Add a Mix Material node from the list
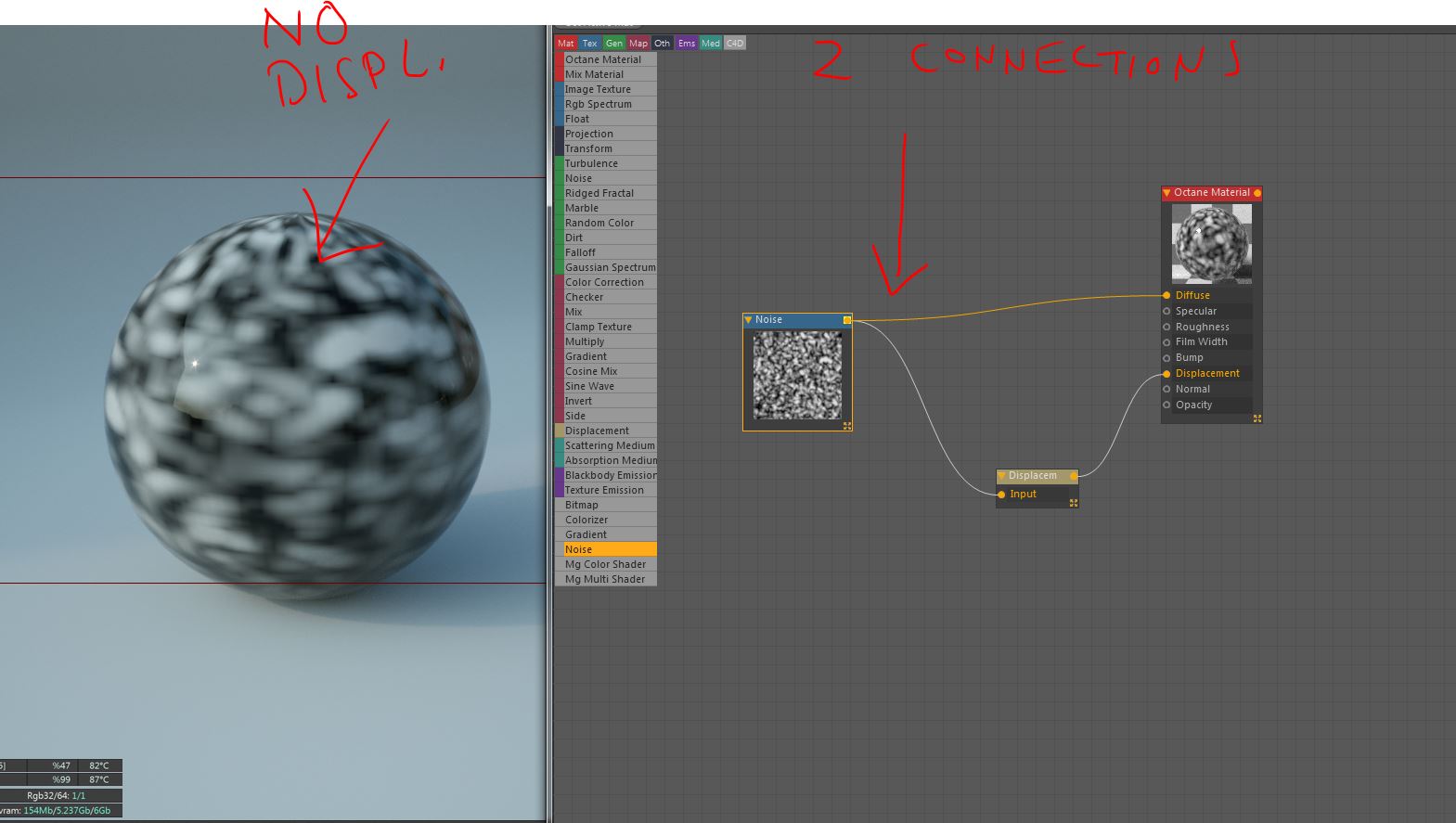 (x=606, y=74)
